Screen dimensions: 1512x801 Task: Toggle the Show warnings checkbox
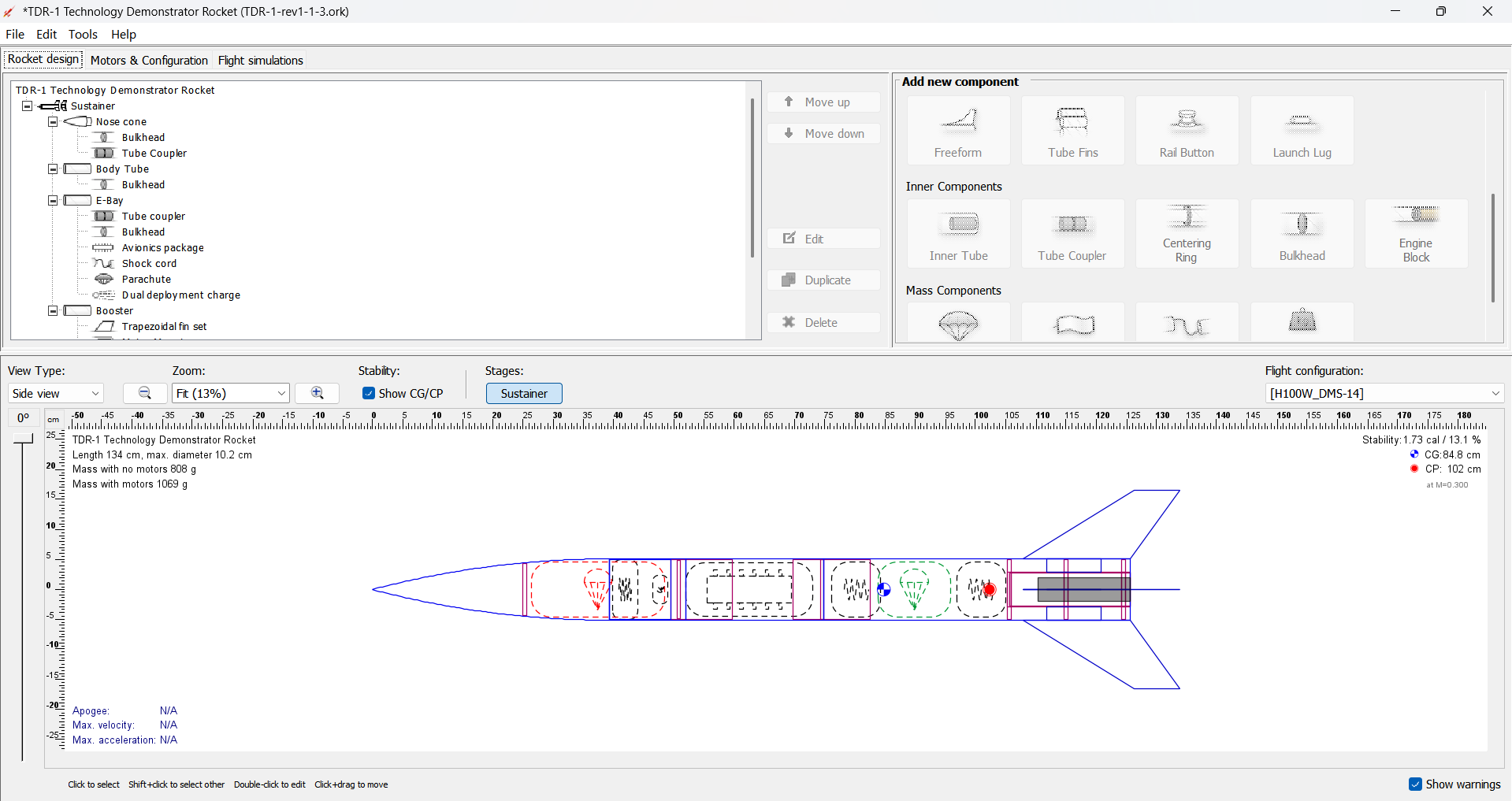1416,784
